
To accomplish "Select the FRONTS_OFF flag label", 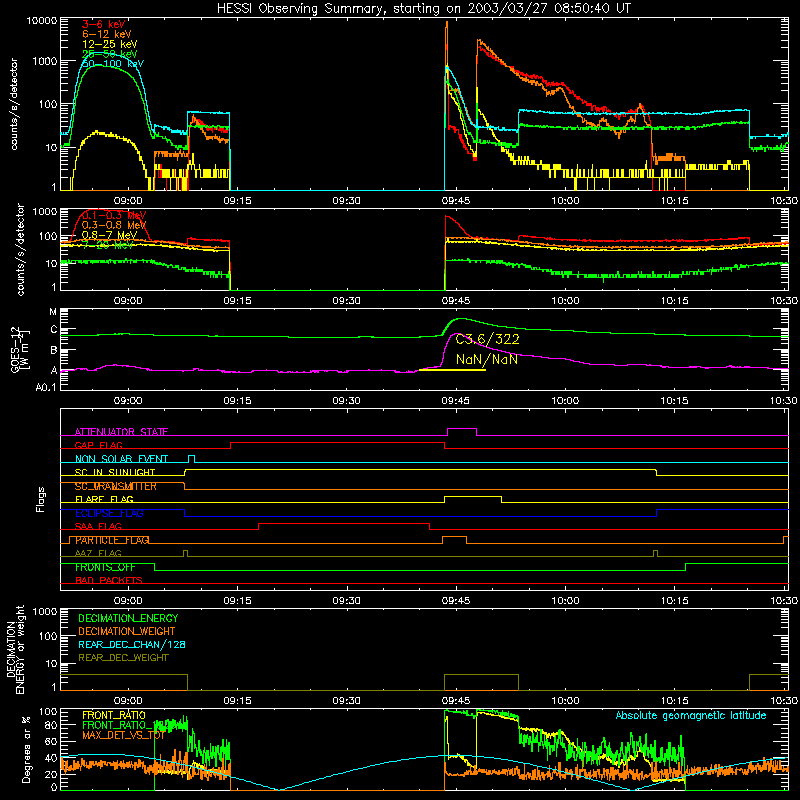I will click(x=105, y=567).
